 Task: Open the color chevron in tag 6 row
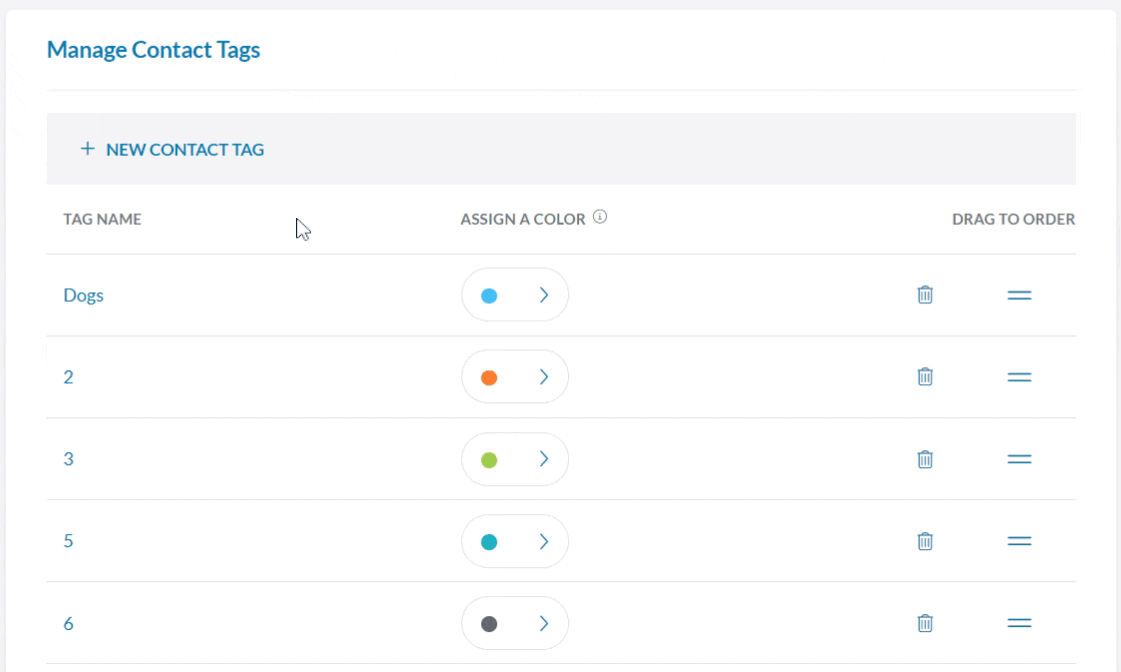[544, 623]
